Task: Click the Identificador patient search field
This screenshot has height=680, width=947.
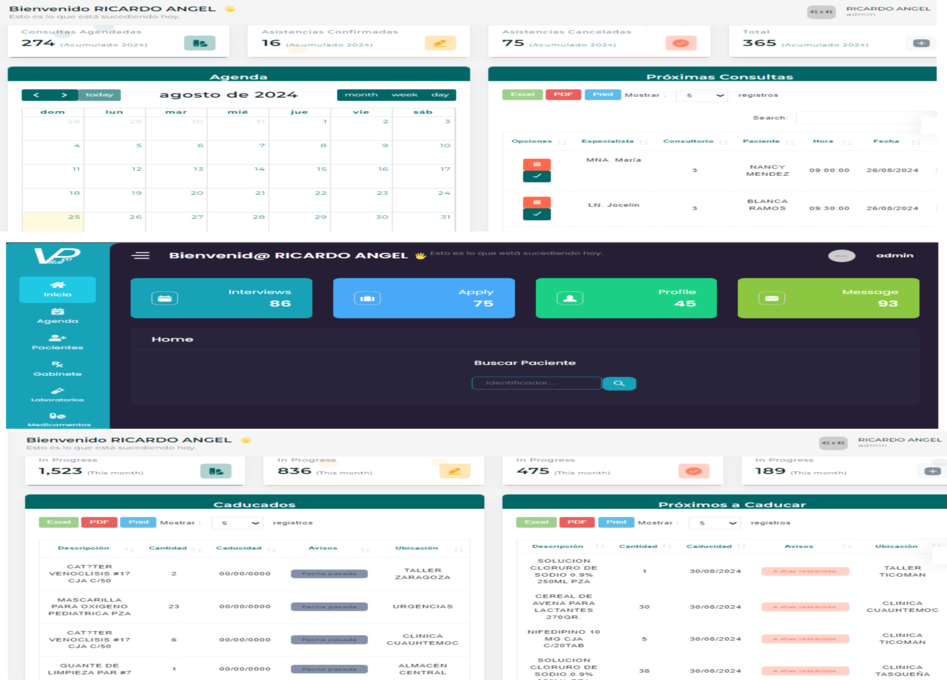Action: pos(536,383)
